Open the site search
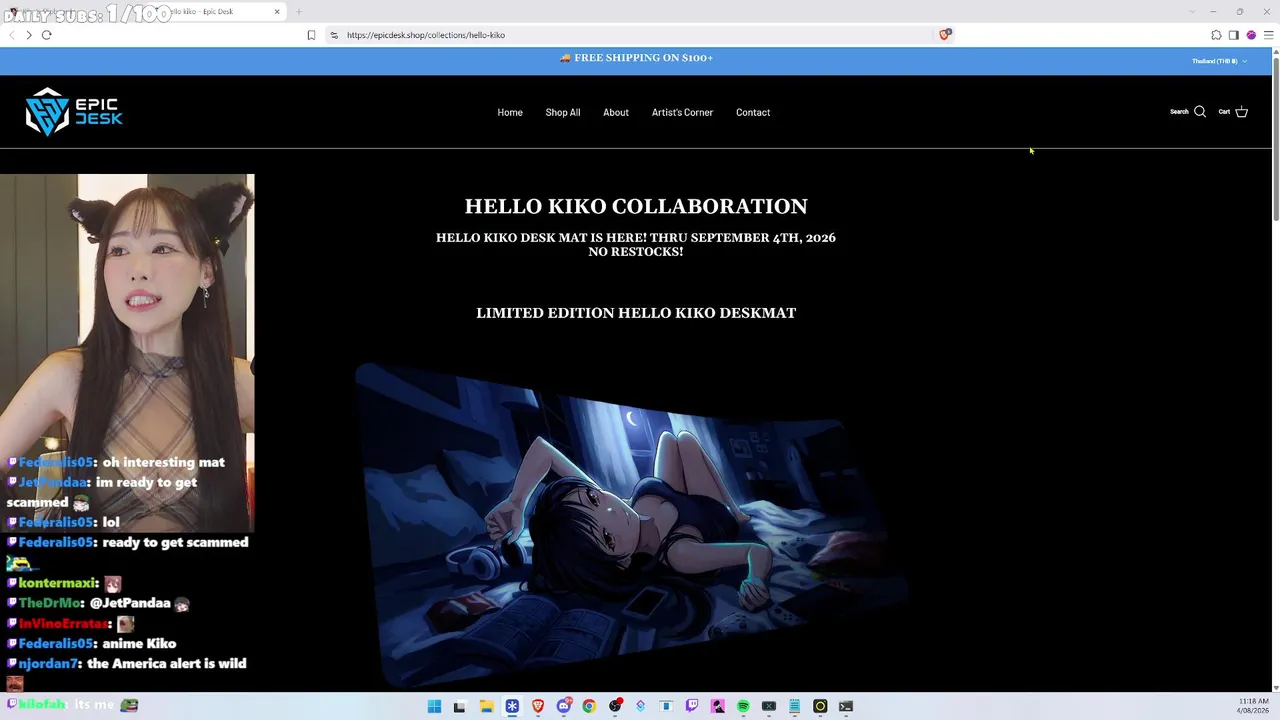 (x=1200, y=112)
